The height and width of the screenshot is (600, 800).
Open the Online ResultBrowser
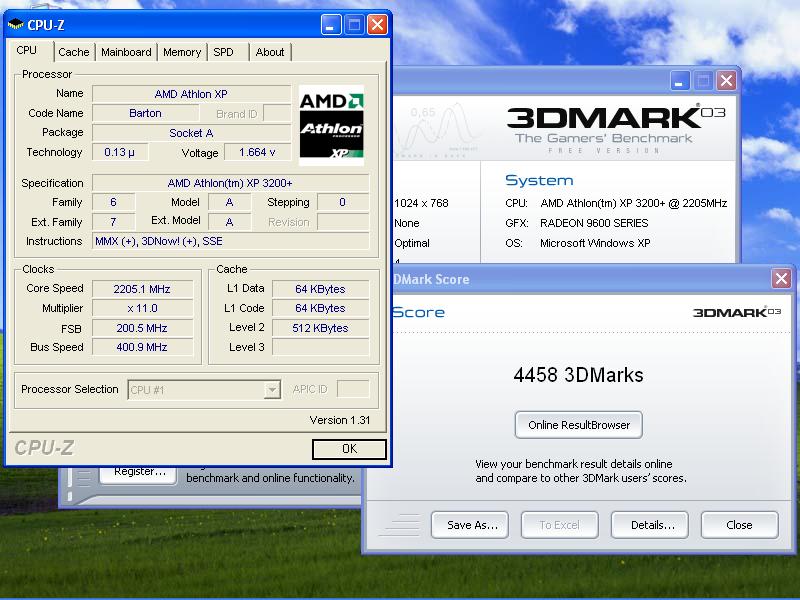tap(579, 425)
